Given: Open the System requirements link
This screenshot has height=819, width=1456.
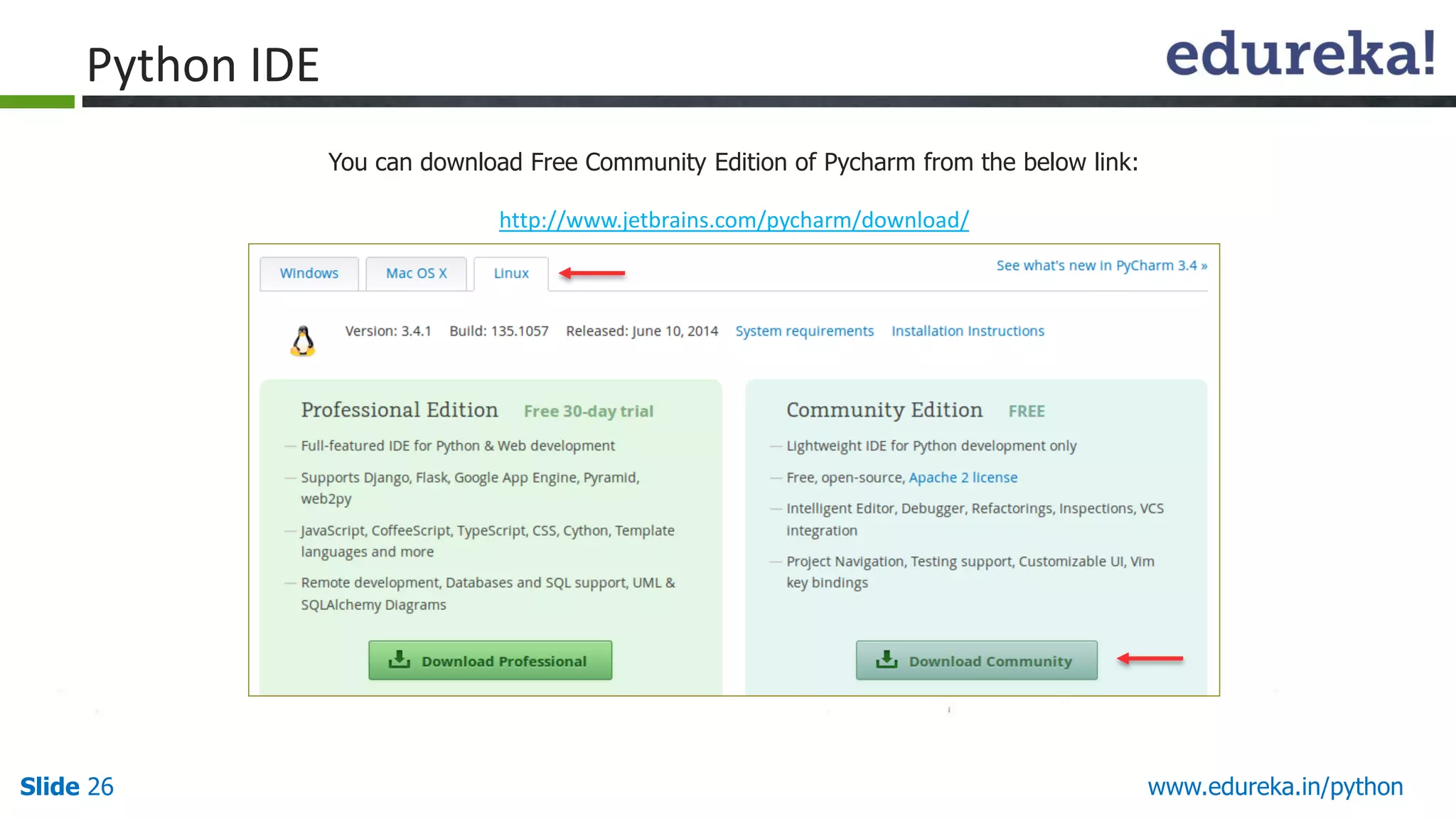Looking at the screenshot, I should (x=804, y=331).
